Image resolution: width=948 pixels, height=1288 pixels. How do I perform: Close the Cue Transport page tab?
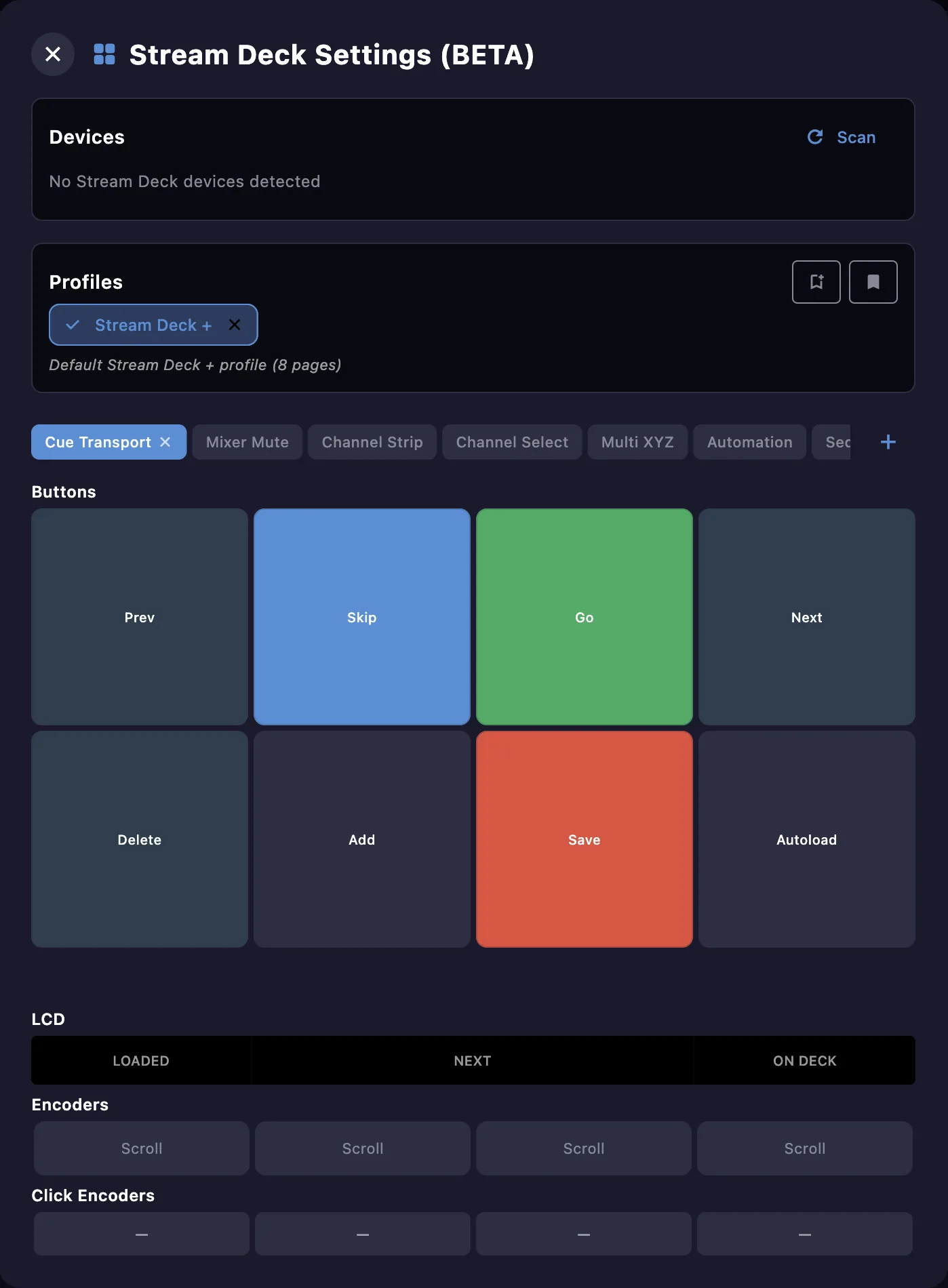tap(165, 442)
